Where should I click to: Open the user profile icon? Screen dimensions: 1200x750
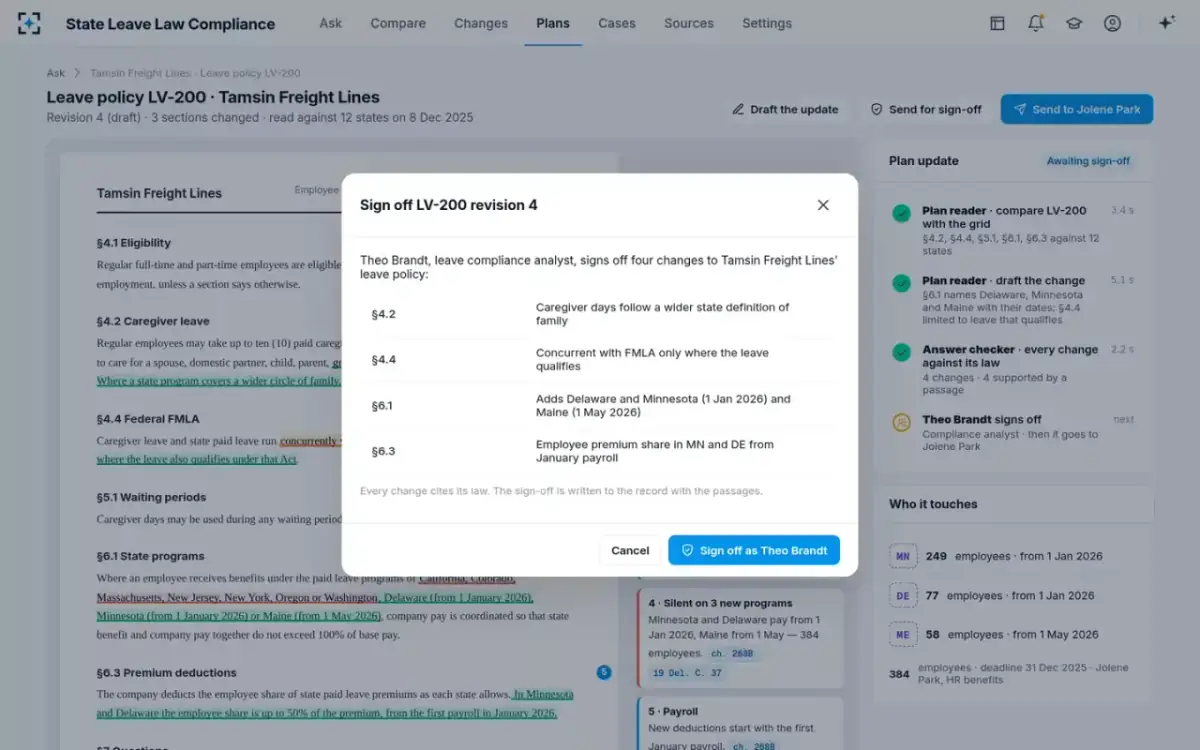coord(1112,23)
